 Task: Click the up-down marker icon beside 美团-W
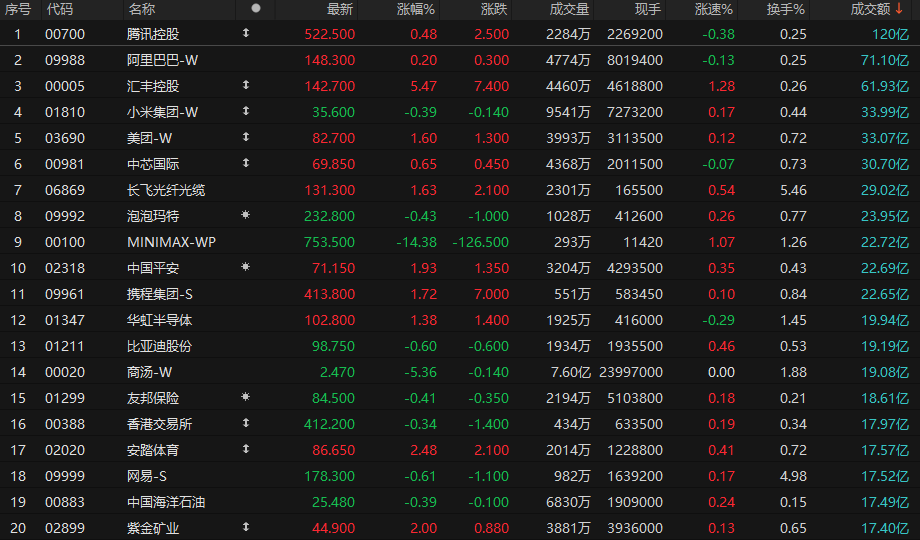click(246, 137)
